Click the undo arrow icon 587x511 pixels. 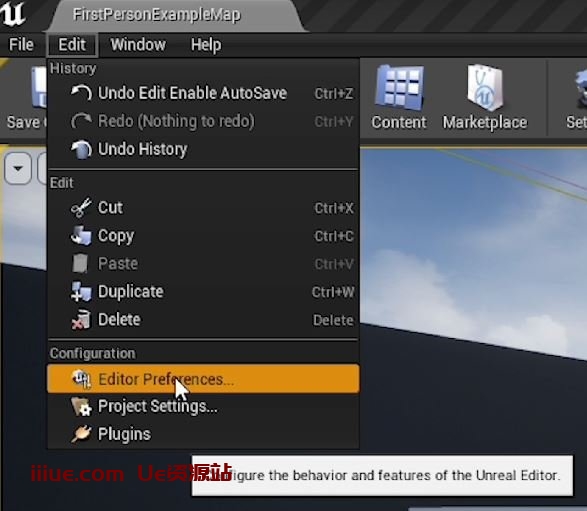point(81,93)
